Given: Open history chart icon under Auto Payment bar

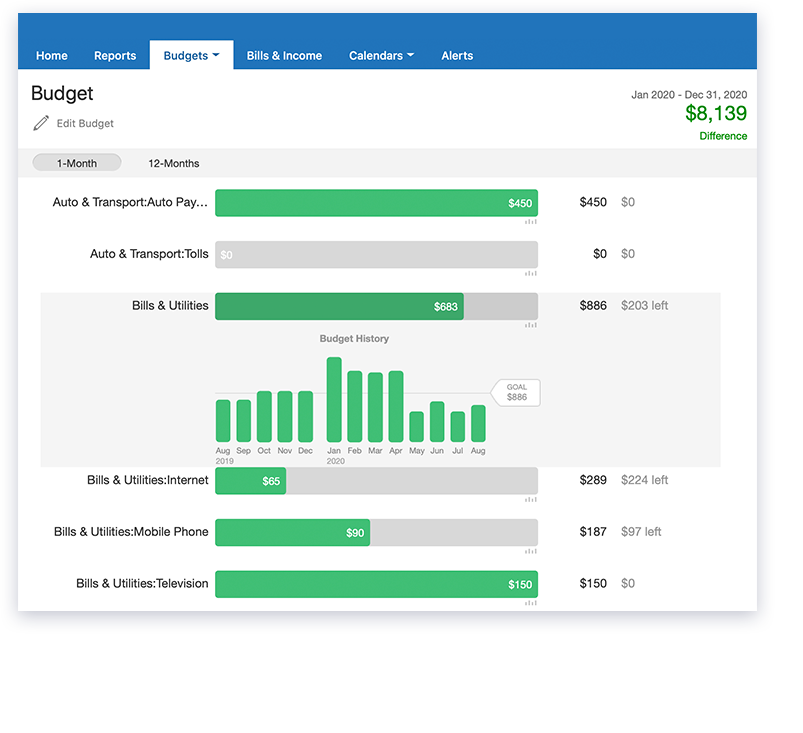Looking at the screenshot, I should click(531, 221).
